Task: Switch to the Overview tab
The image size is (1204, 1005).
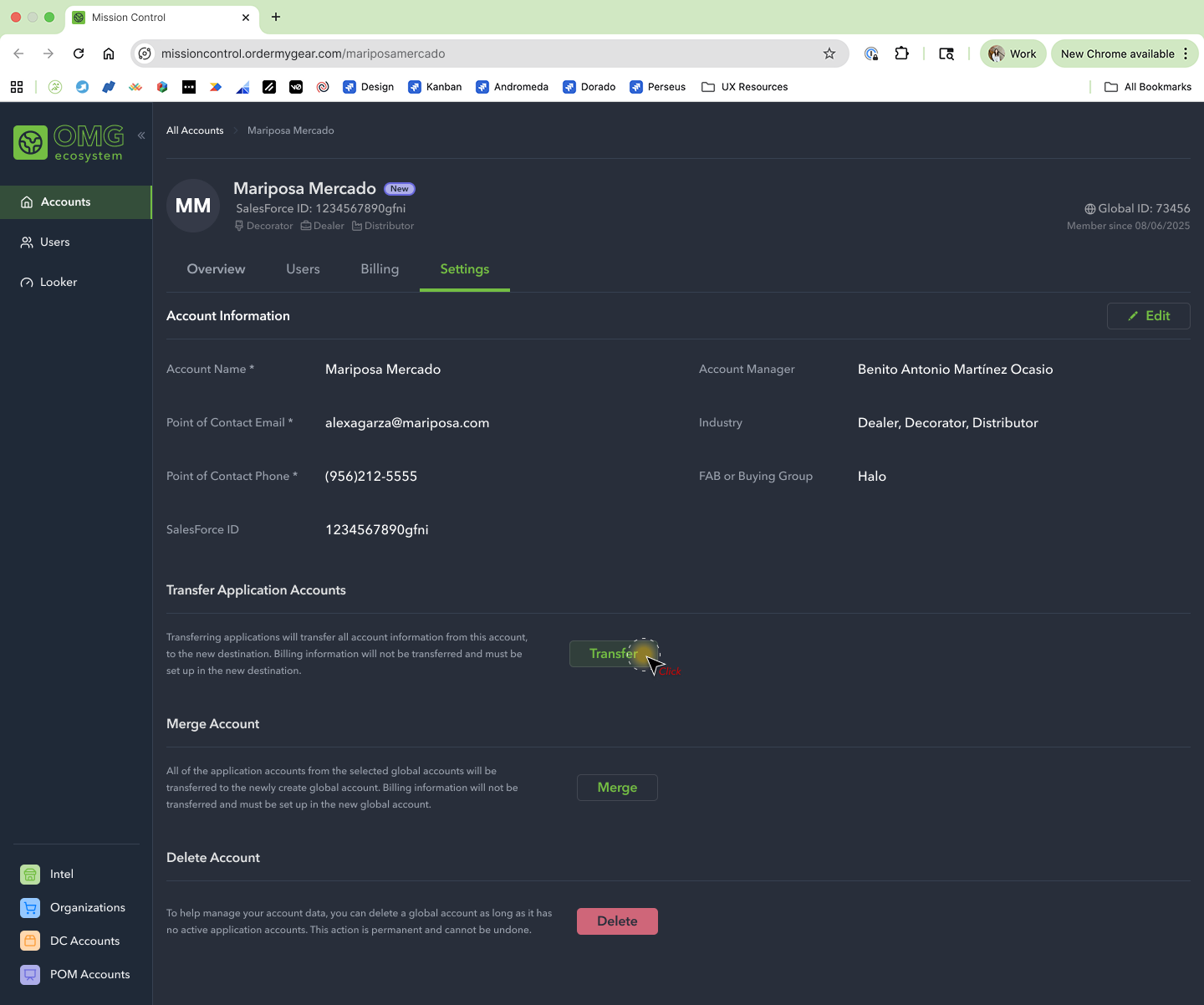Action: 216,269
